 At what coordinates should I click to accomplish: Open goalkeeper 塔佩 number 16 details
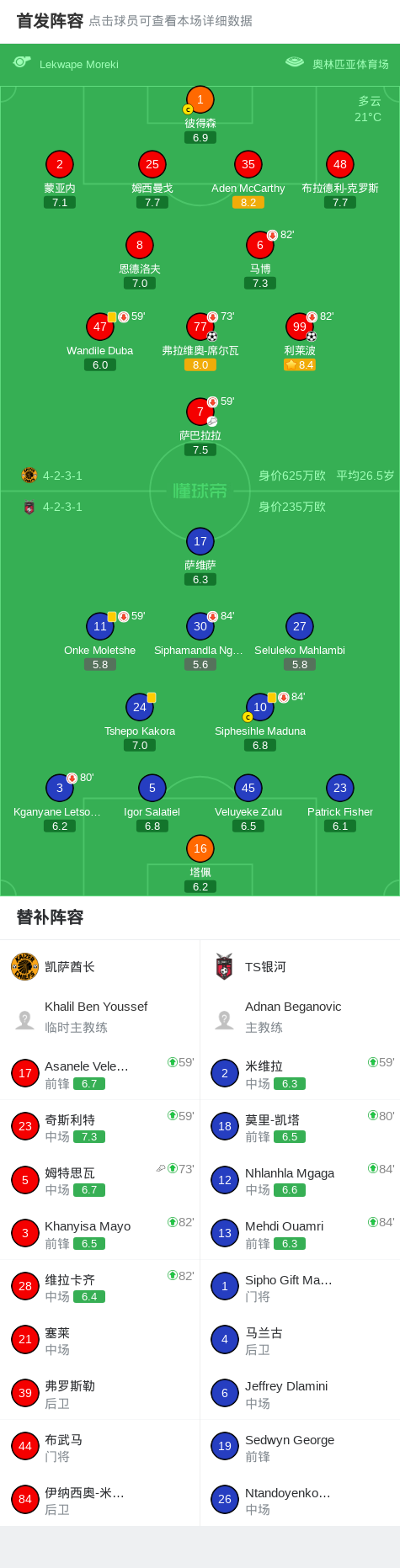coord(200,848)
